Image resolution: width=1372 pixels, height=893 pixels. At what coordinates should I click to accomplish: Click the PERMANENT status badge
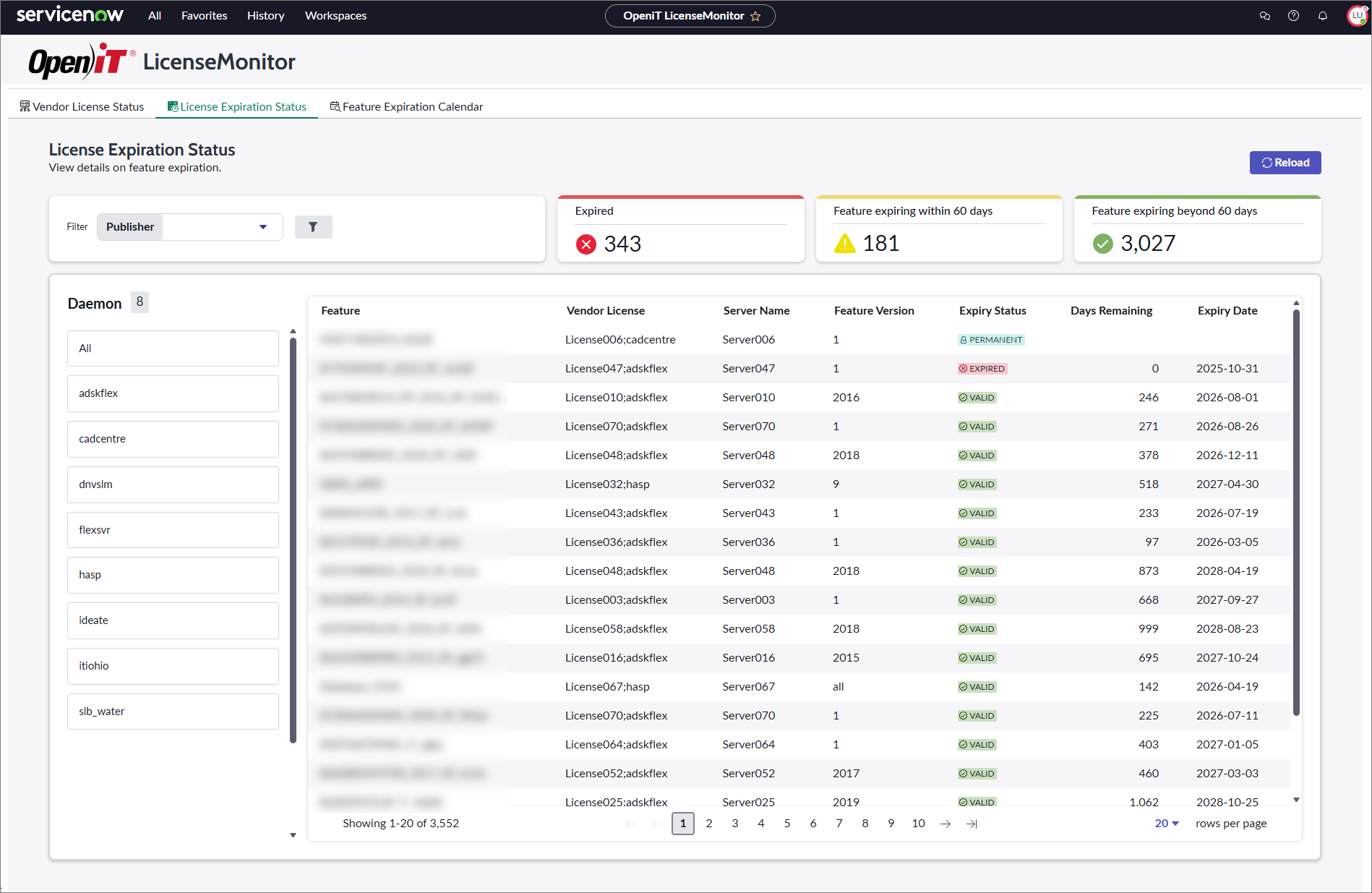tap(991, 340)
